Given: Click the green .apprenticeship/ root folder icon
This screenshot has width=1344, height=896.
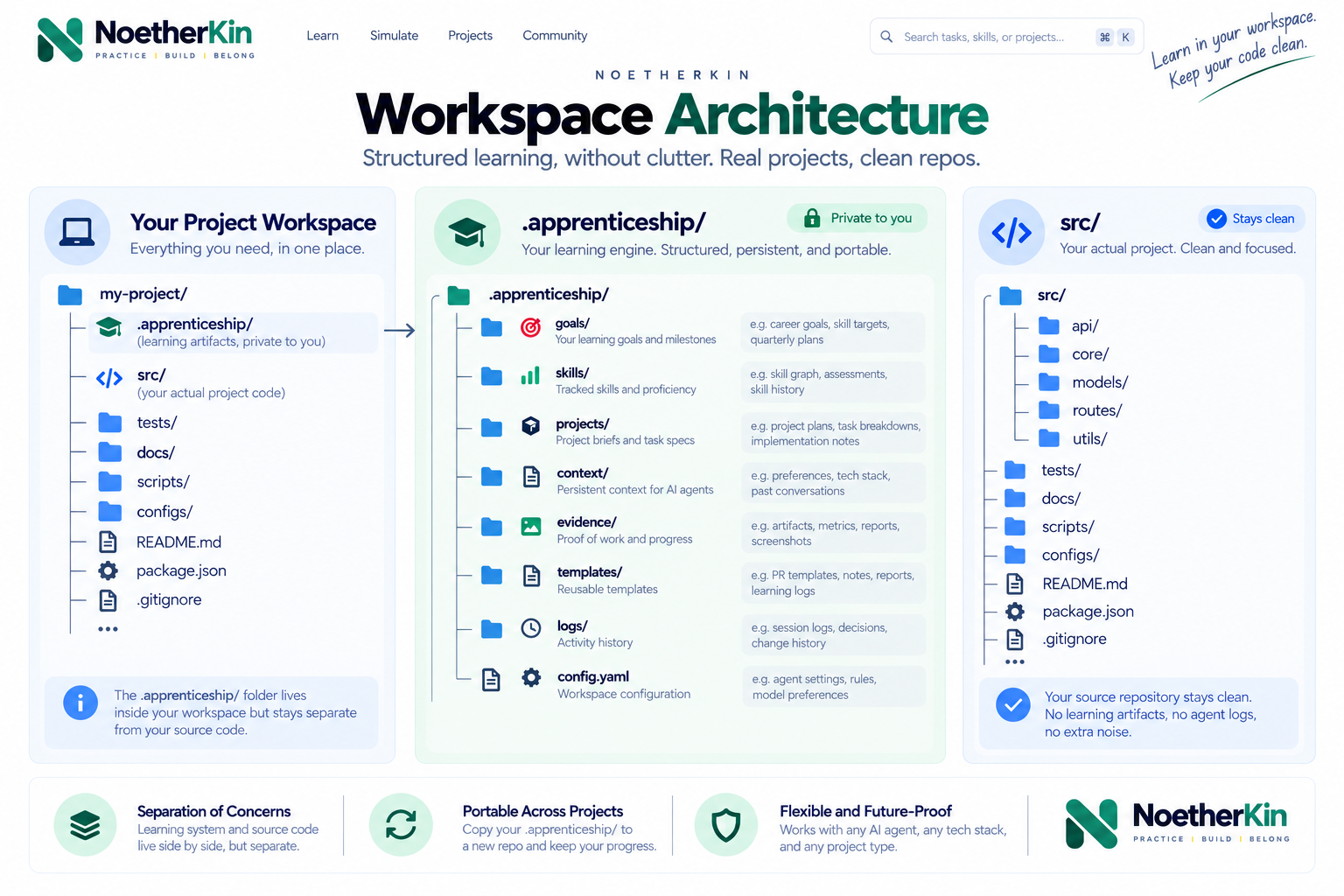Looking at the screenshot, I should (x=458, y=295).
